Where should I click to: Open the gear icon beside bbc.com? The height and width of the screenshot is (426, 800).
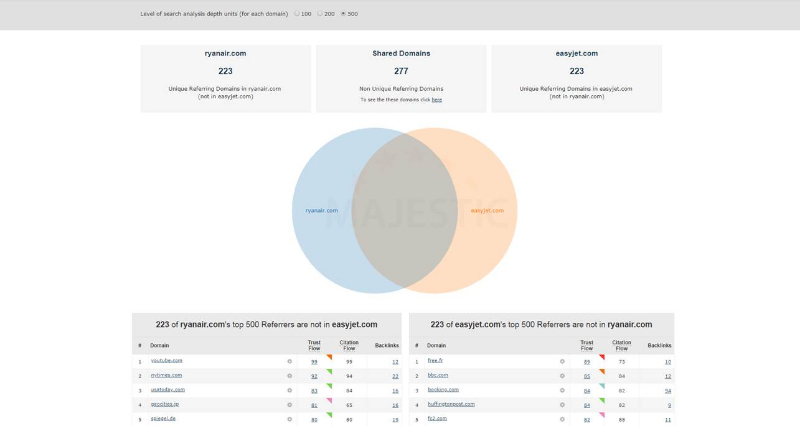562,376
